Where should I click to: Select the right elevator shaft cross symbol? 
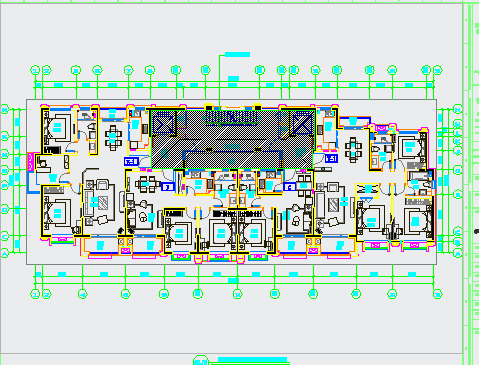tap(303, 123)
